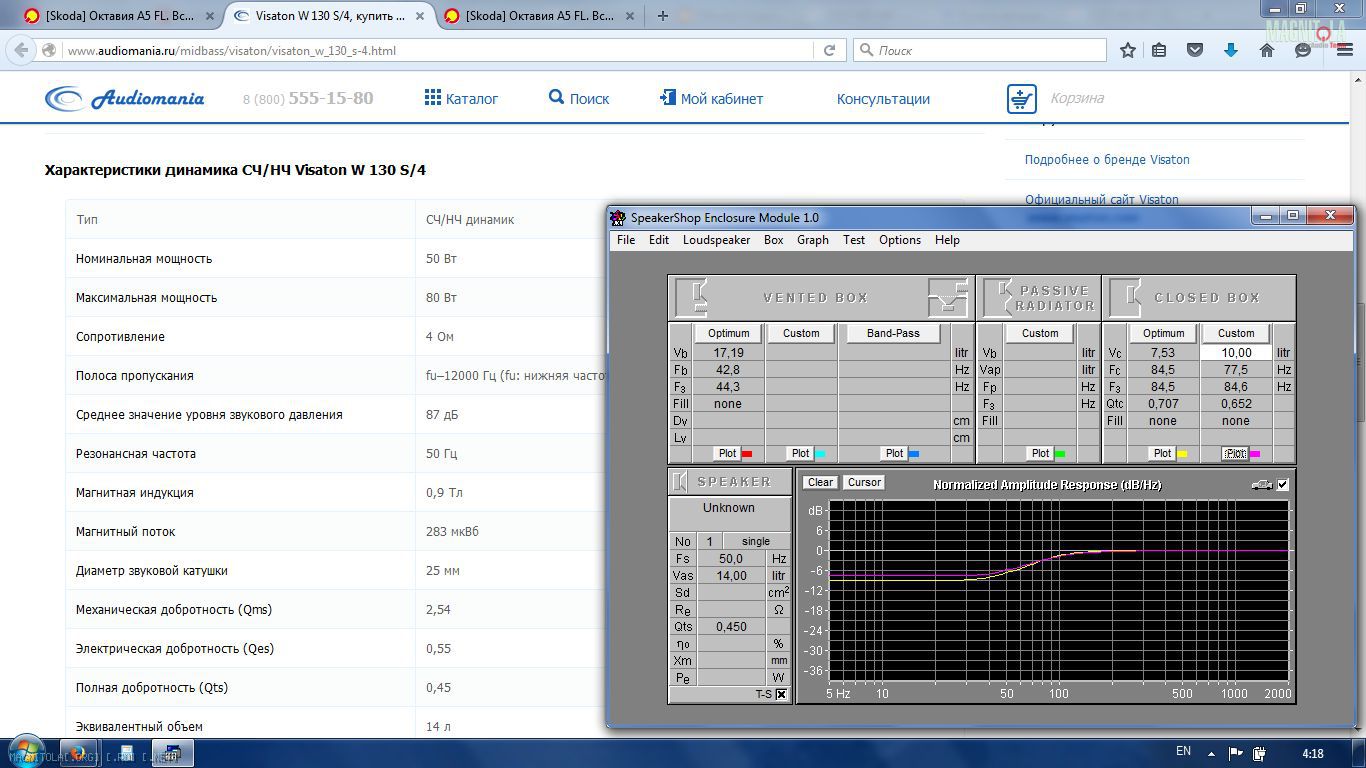Click the car cabin response icon

1262,484
